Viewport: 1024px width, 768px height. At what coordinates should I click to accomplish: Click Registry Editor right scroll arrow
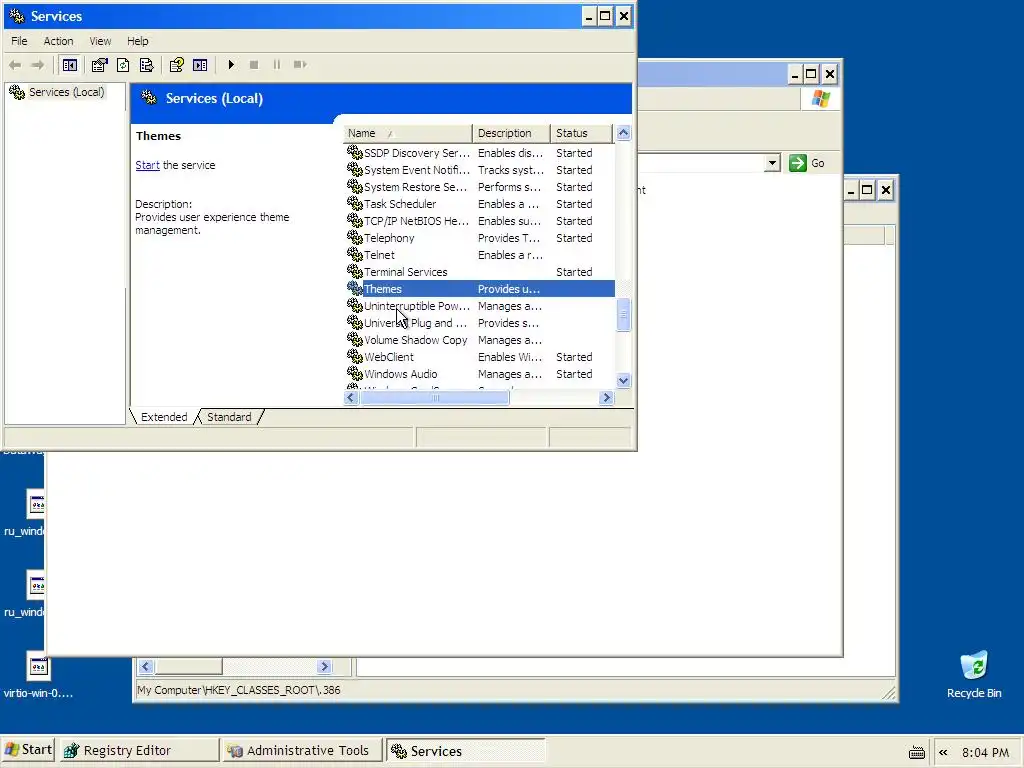pyautogui.click(x=324, y=667)
